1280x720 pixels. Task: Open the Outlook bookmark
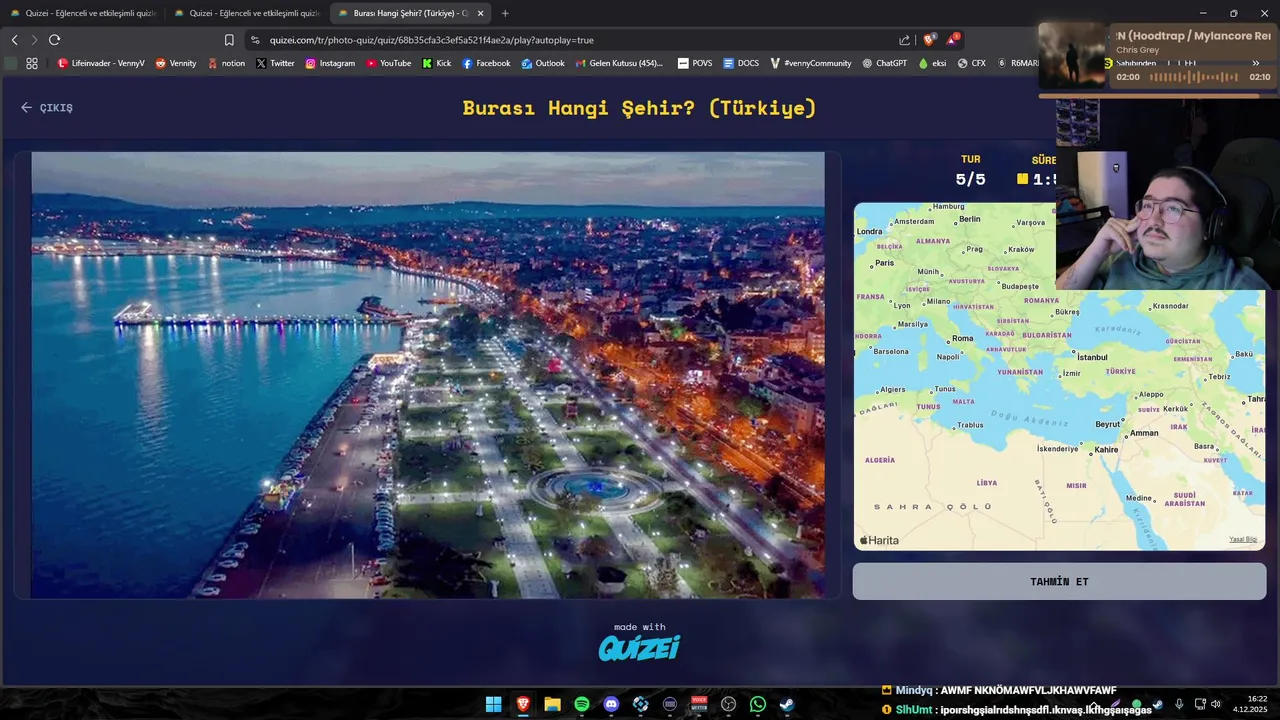543,63
